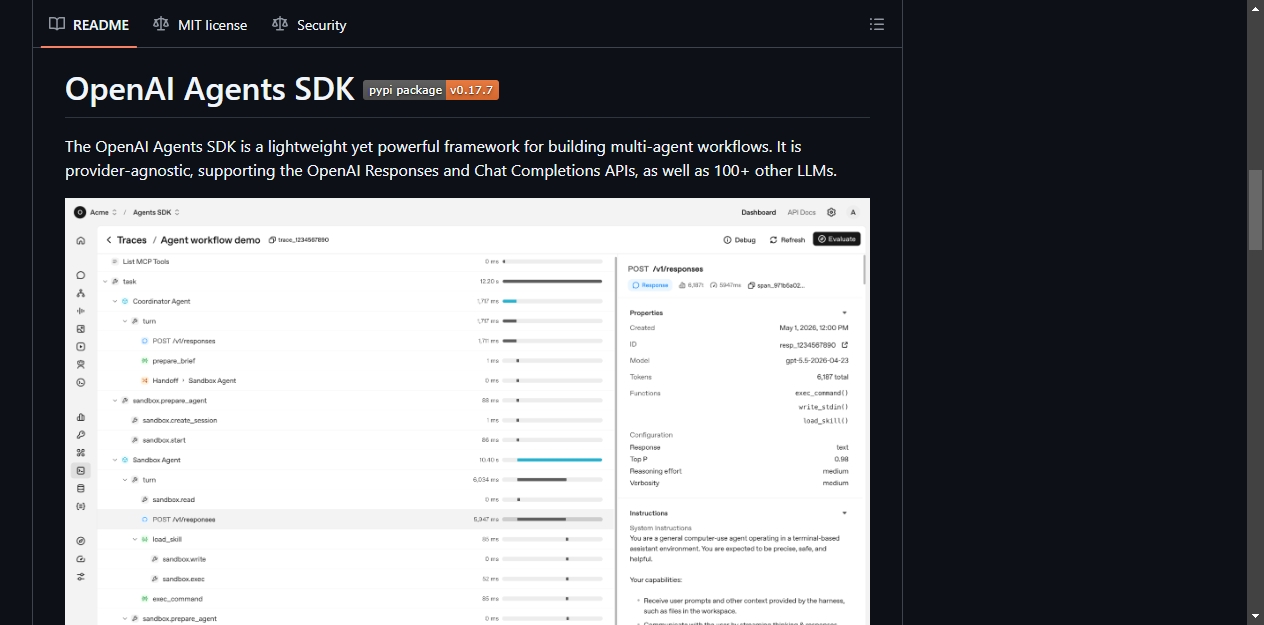Click the Response pill under POST /v1/responses
Screen dimensions: 1264x625
click(650, 285)
